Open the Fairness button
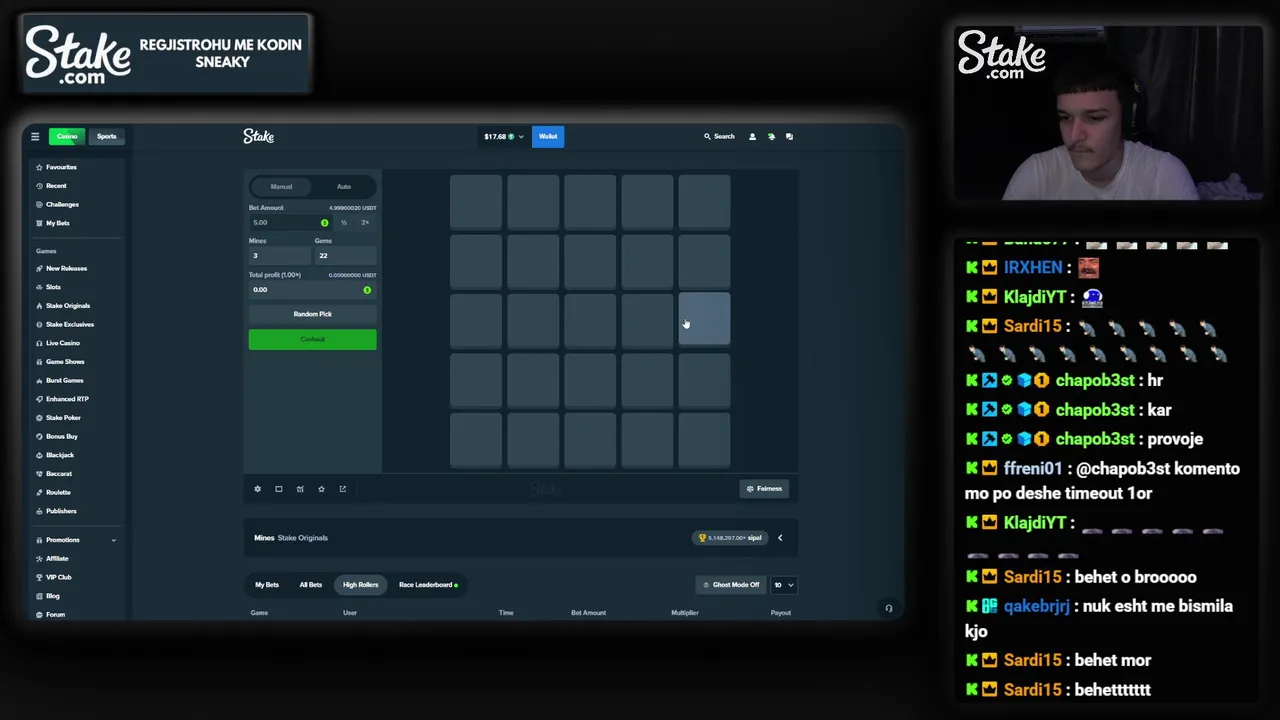 coord(763,489)
